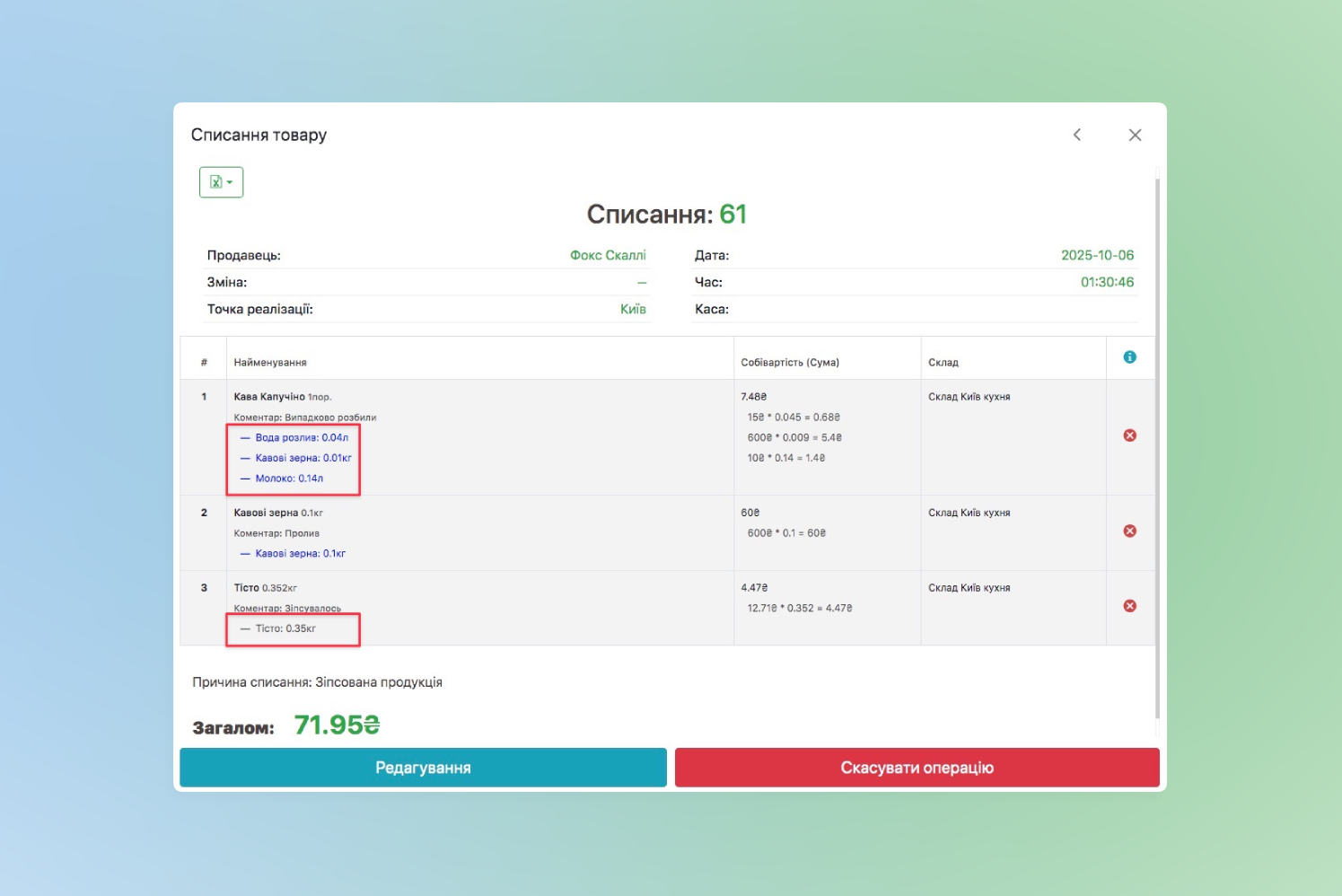Click the blue info icon in table header
The image size is (1342, 896).
1129,357
